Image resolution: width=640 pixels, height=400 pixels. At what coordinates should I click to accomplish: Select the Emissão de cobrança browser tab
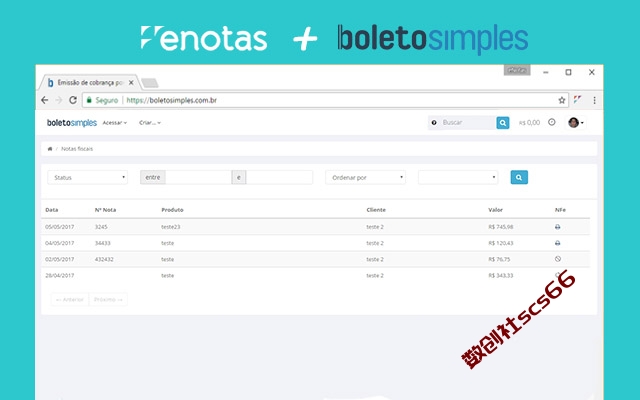point(90,82)
